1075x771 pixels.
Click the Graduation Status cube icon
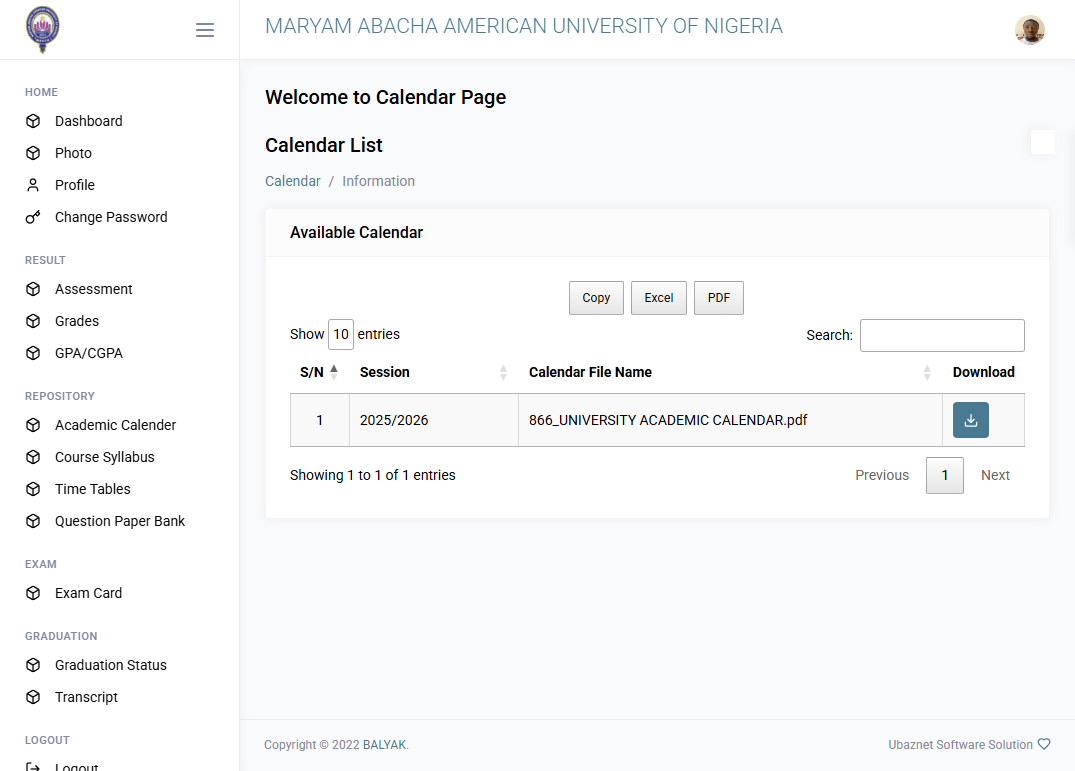pyautogui.click(x=33, y=665)
